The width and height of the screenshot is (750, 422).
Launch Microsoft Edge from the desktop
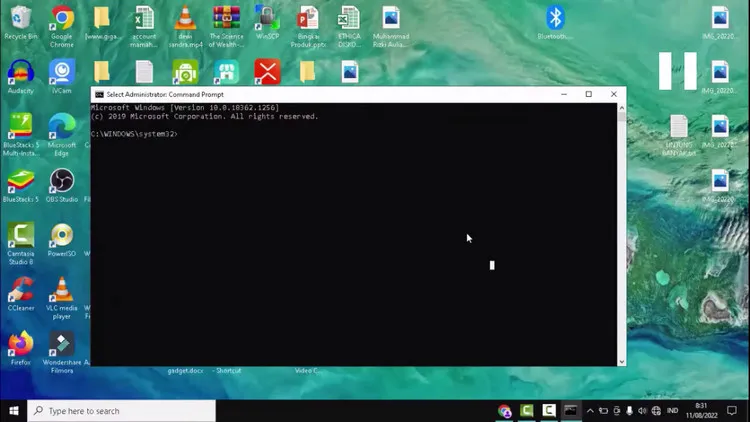click(x=62, y=135)
